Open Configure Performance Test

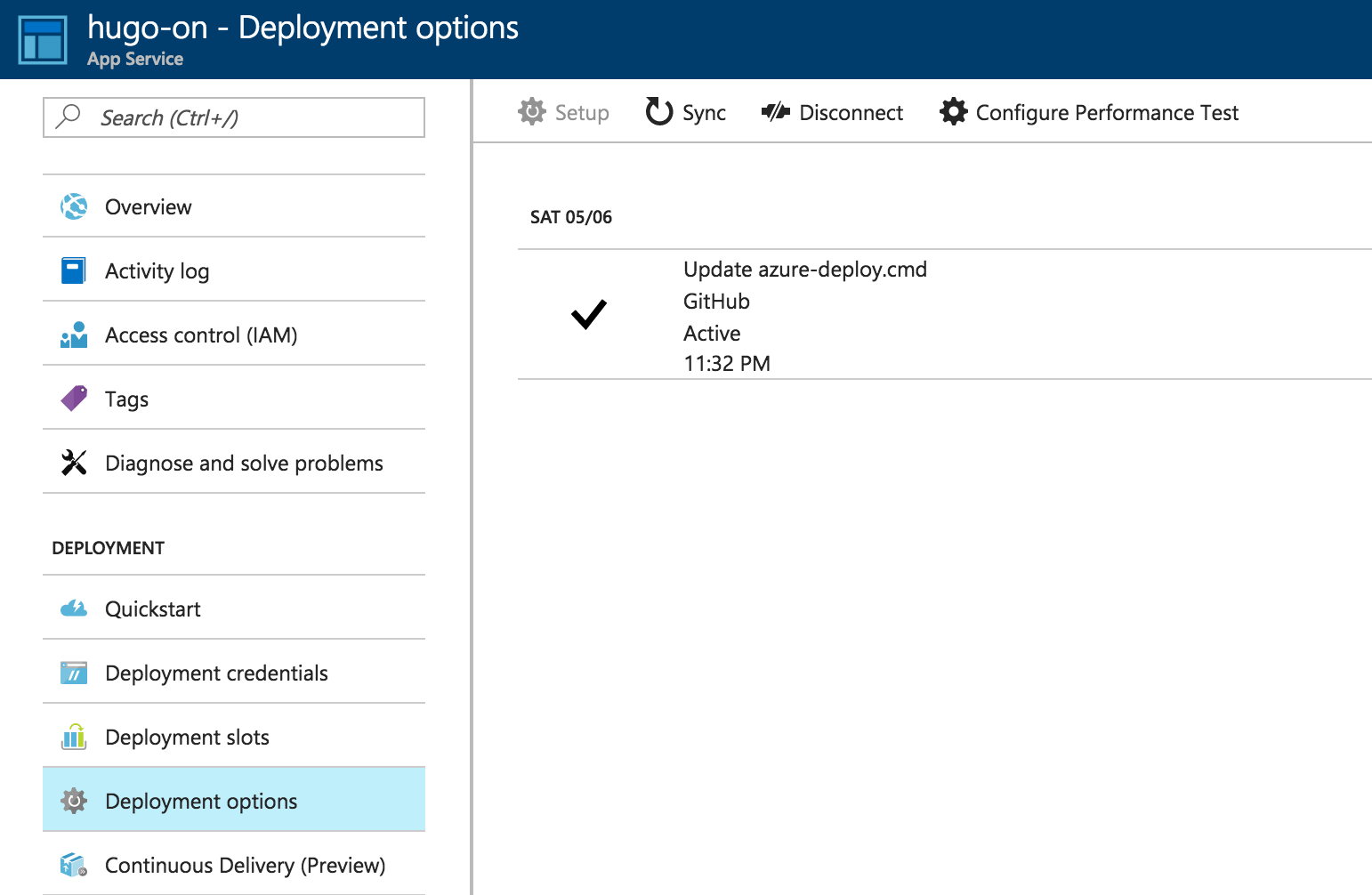point(1090,112)
